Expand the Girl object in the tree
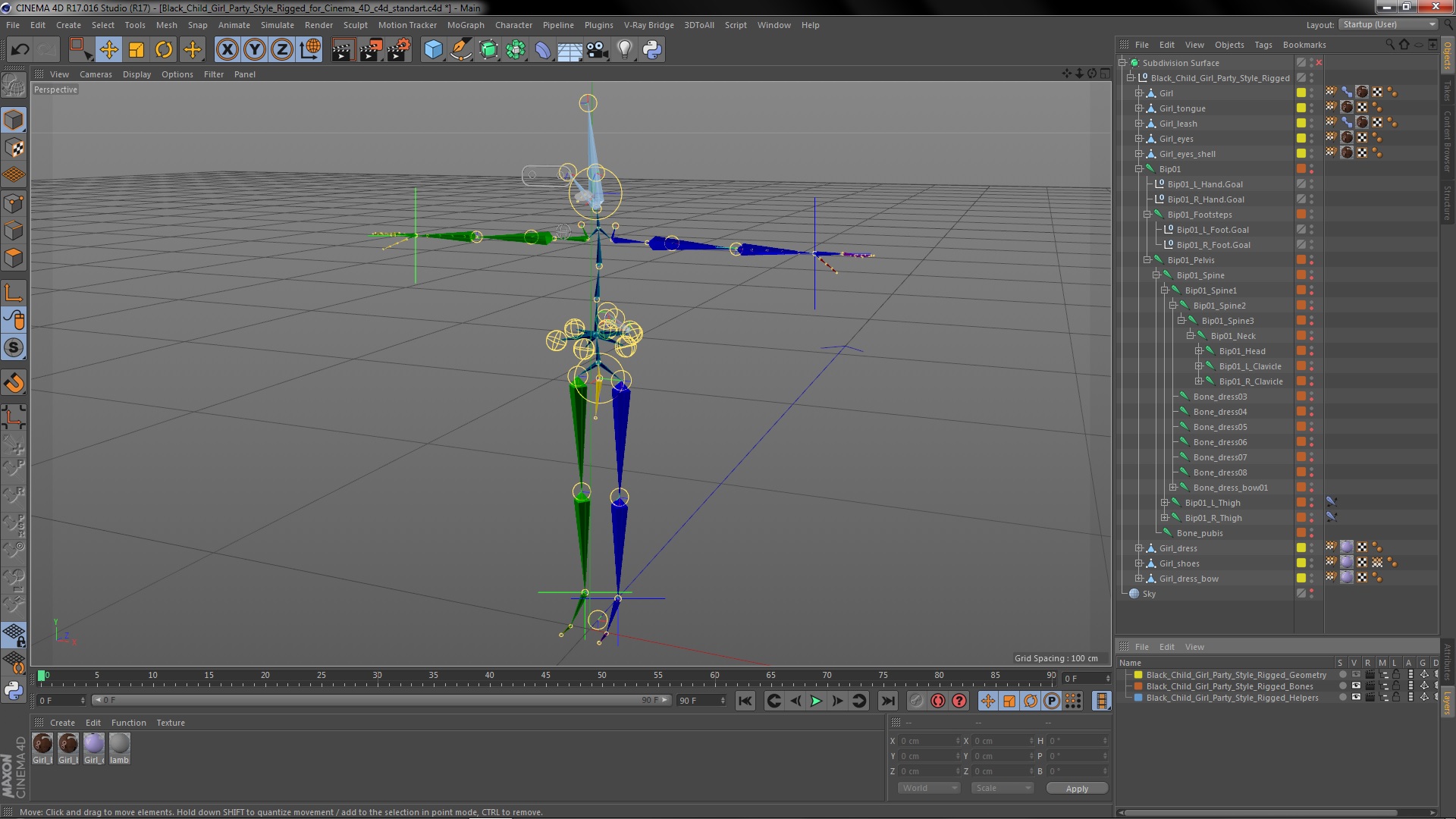Image resolution: width=1456 pixels, height=819 pixels. coord(1138,93)
